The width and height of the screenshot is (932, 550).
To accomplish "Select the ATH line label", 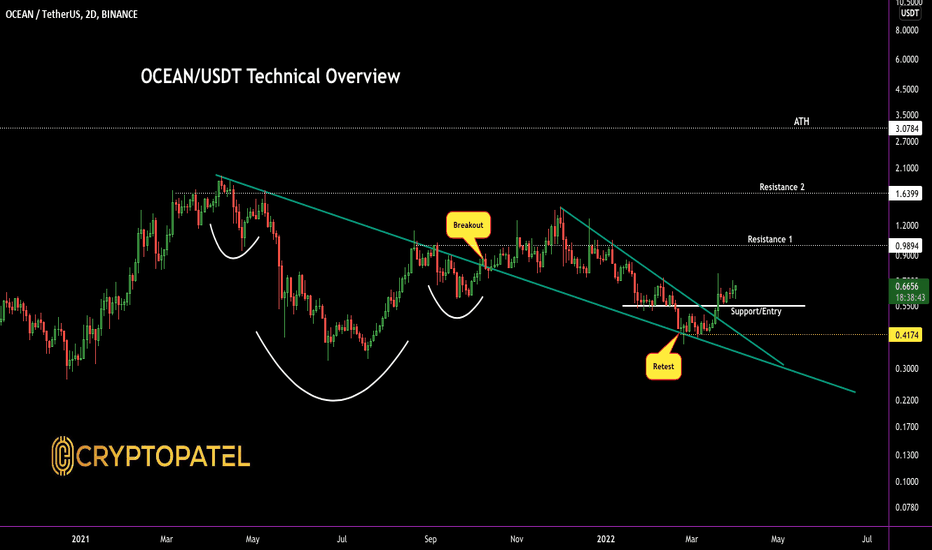I will (801, 121).
